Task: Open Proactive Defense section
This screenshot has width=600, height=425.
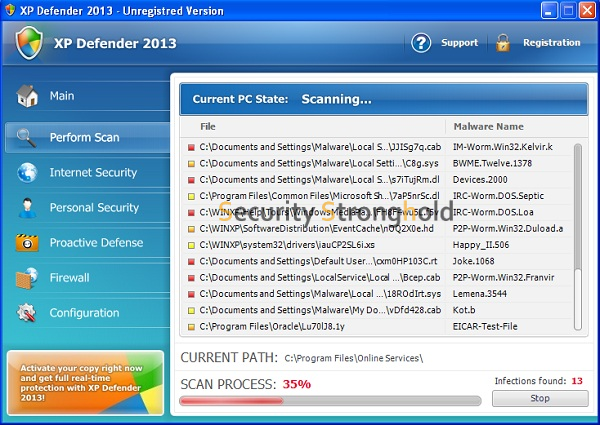Action: 87,243
